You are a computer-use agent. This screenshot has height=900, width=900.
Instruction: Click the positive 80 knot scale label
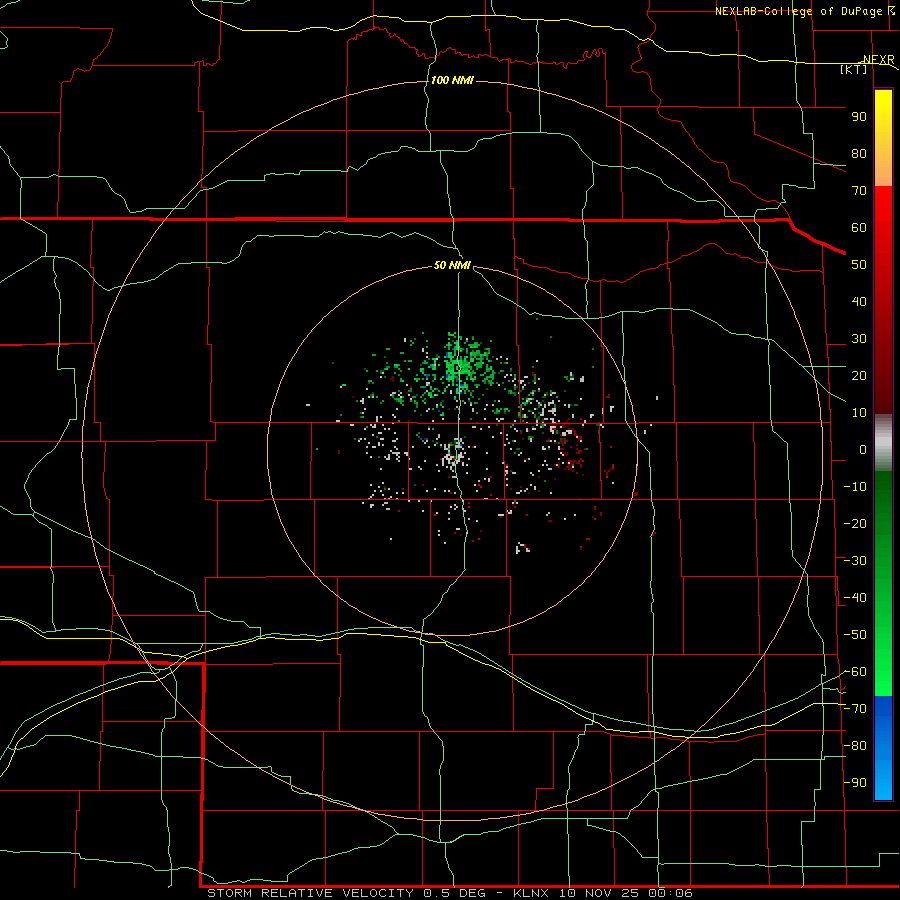(x=859, y=154)
